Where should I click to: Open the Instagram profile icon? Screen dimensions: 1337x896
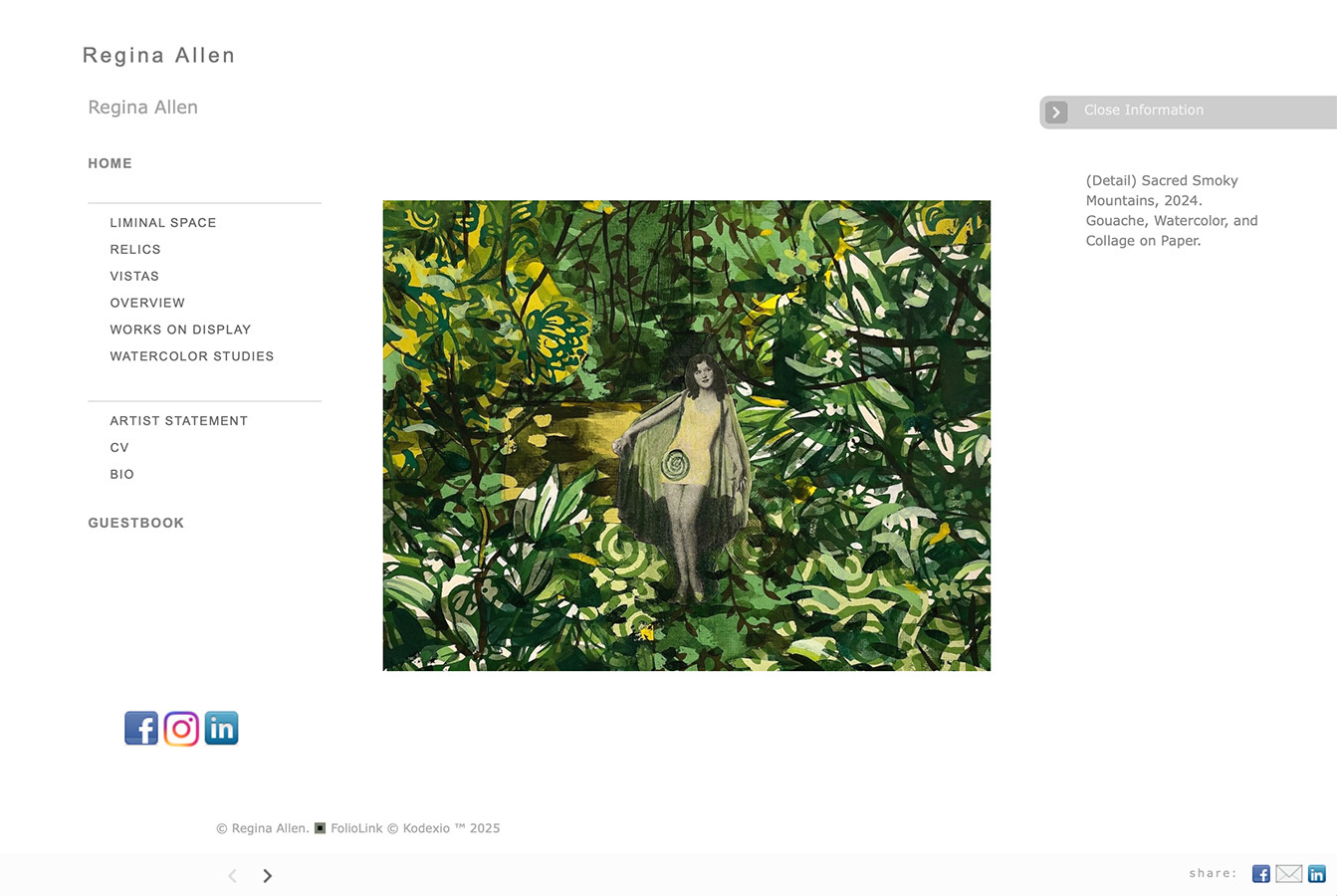(x=181, y=729)
